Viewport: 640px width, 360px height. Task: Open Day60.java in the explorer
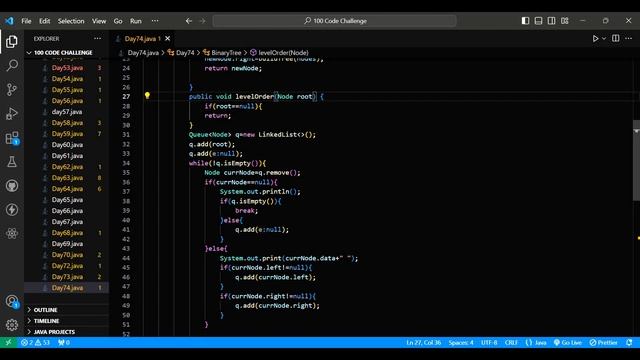[67, 145]
